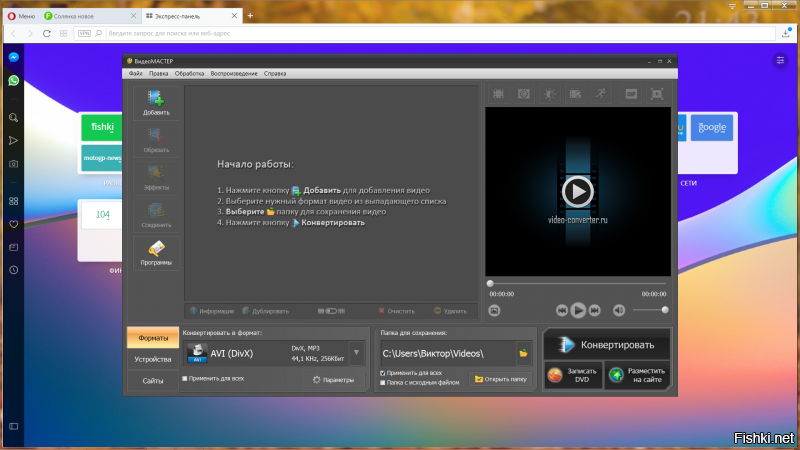Screen dimensions: 800x450
Task: Click the brightness adjustment icon above preview
Action: 549,94
